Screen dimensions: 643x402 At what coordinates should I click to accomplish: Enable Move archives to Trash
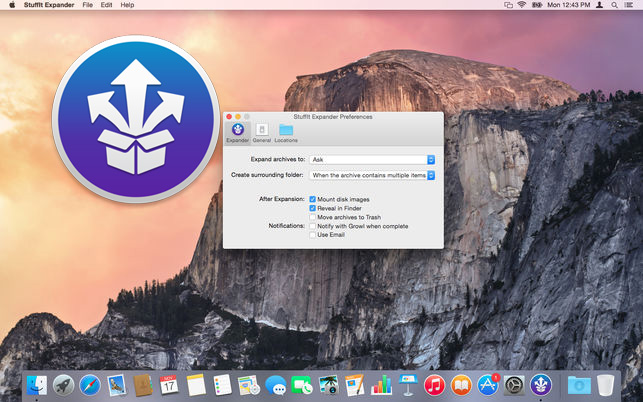tap(312, 217)
